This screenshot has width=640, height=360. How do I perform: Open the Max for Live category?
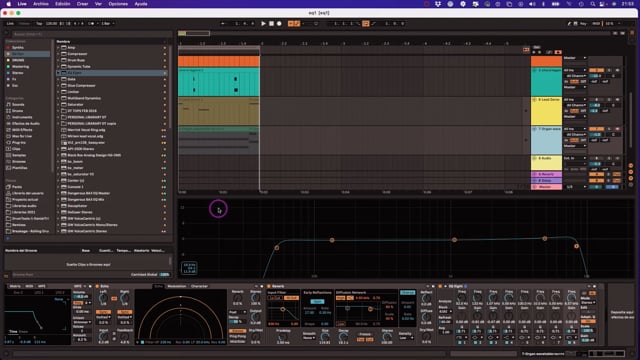point(22,136)
